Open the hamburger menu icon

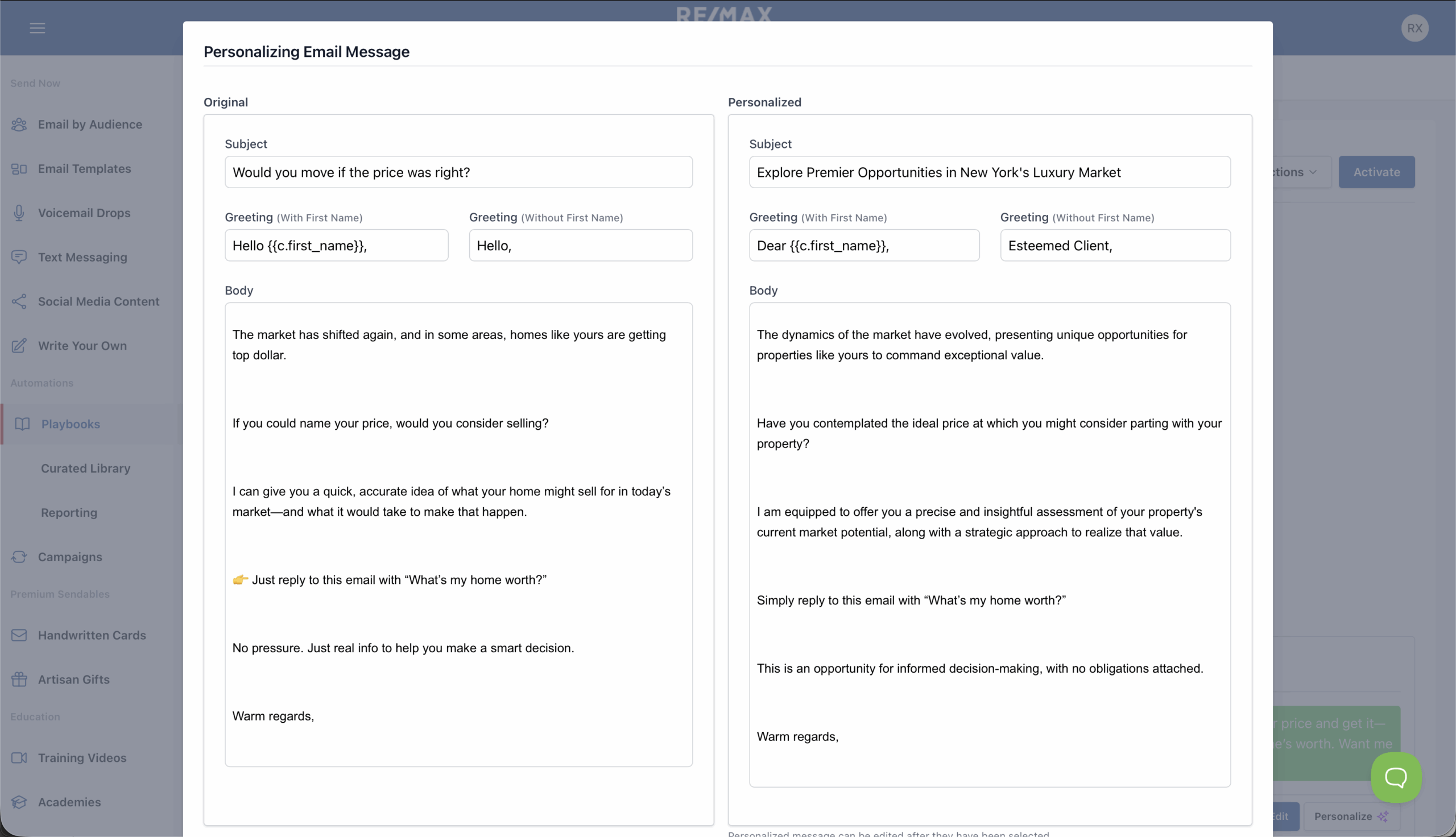38,28
